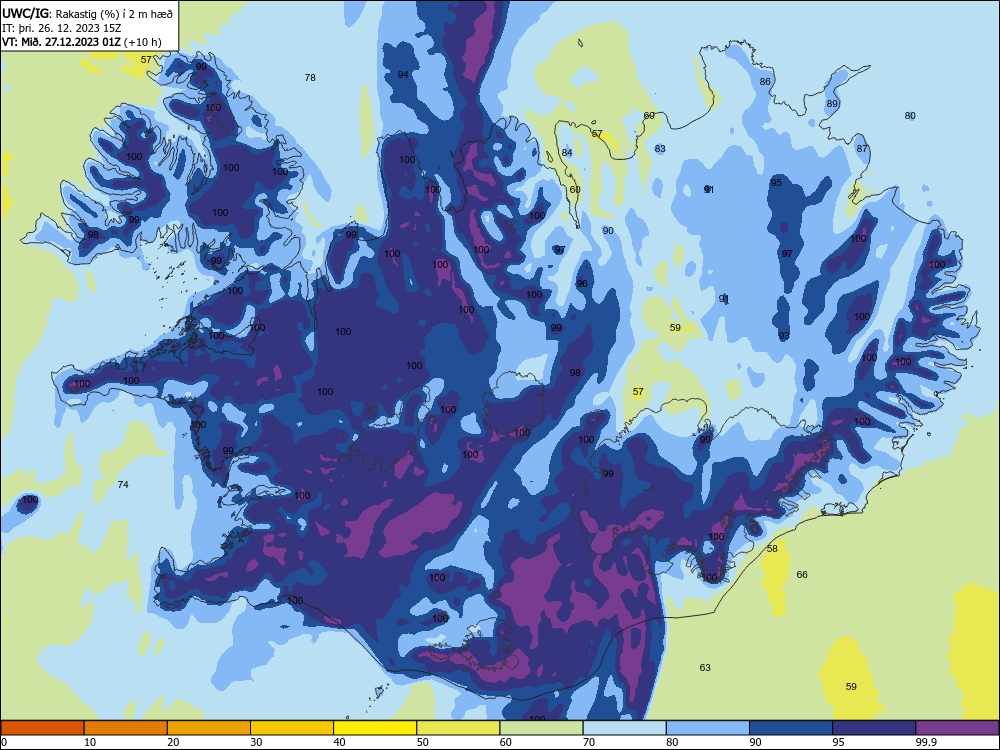
Task: Click the humidity value '94' on the map
Action: [403, 75]
